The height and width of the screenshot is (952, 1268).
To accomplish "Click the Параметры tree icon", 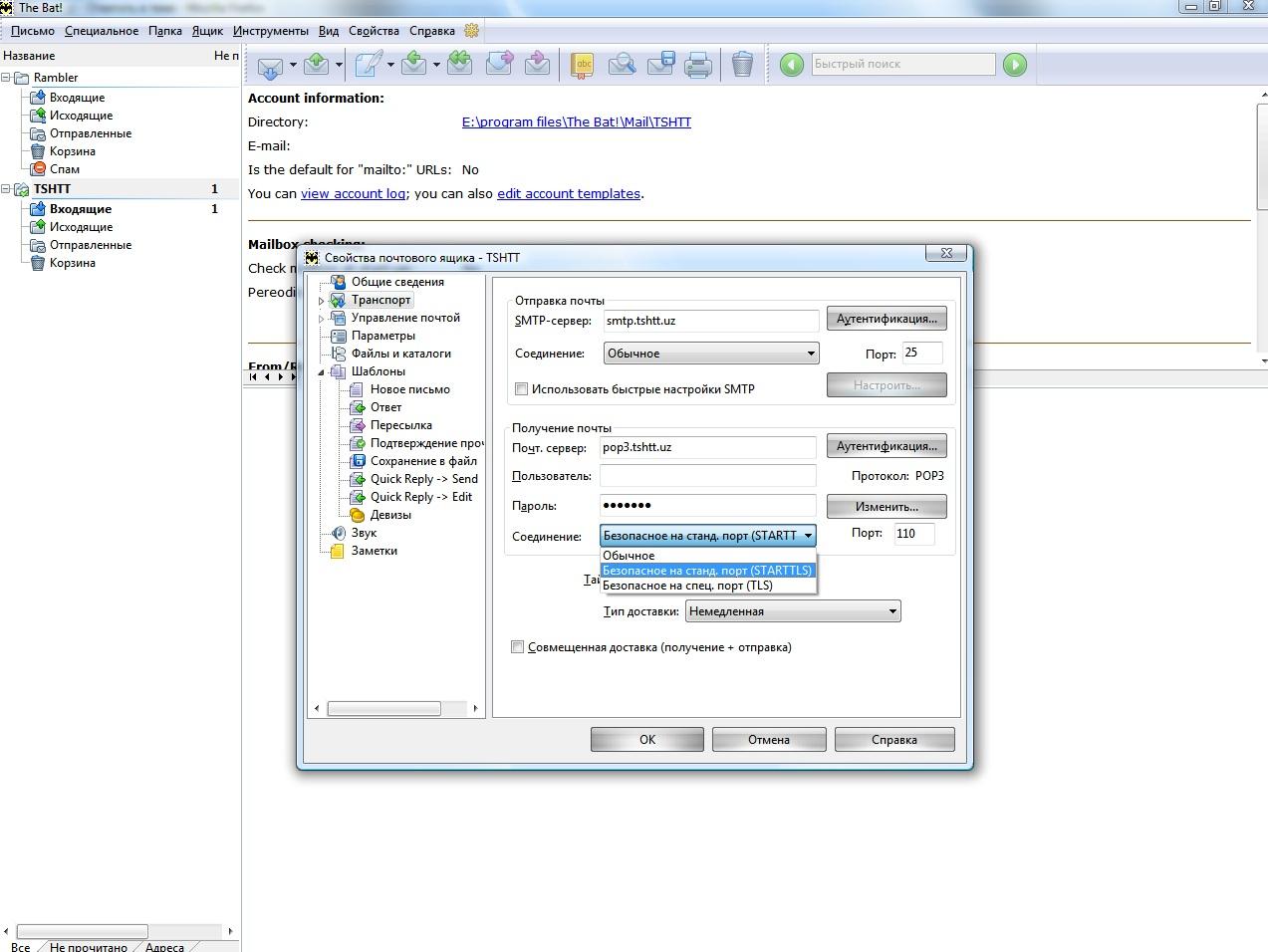I will click(339, 336).
